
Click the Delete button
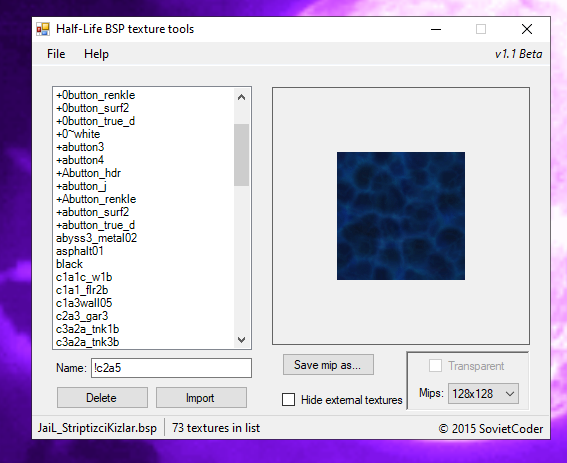tap(102, 398)
